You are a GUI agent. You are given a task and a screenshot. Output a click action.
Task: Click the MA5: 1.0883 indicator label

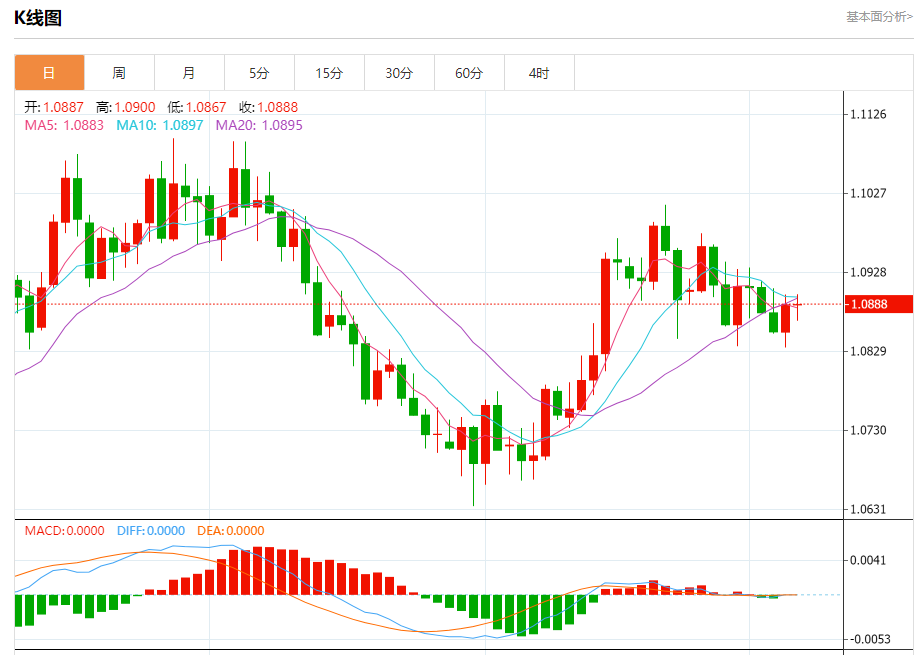[x=64, y=125]
